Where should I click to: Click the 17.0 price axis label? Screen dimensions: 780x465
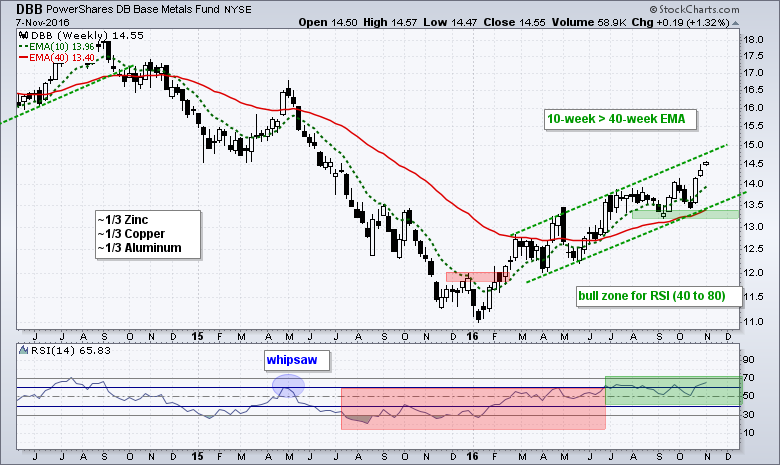coord(753,73)
